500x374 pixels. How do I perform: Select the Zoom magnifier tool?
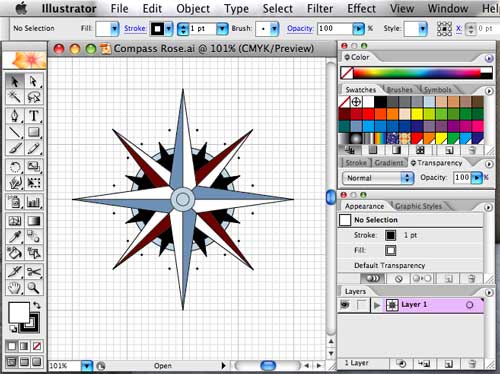(x=34, y=288)
